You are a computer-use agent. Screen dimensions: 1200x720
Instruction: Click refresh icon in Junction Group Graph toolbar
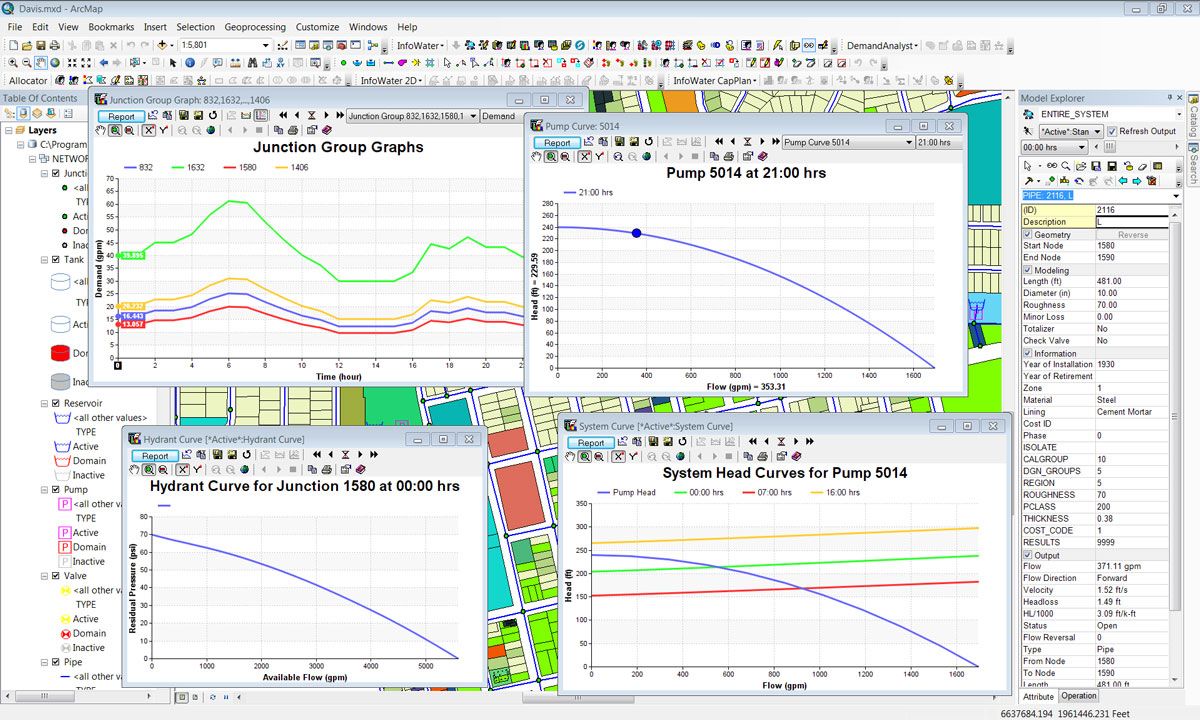(x=214, y=116)
